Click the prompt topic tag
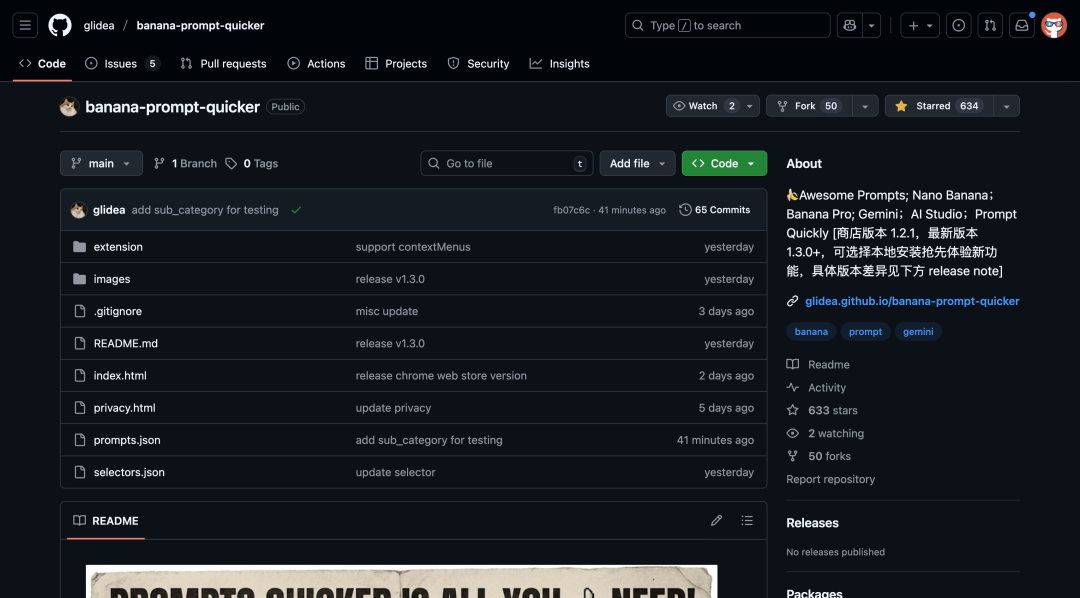 point(865,331)
